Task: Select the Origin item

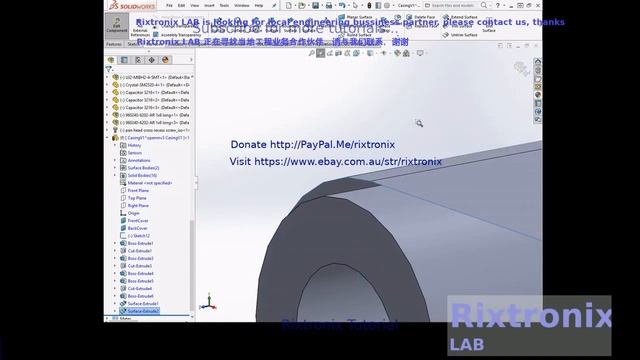Action: 133,213
